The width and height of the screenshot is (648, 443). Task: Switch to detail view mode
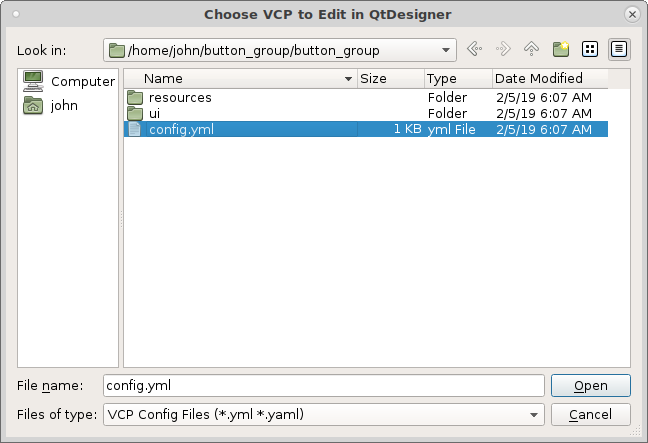point(619,49)
